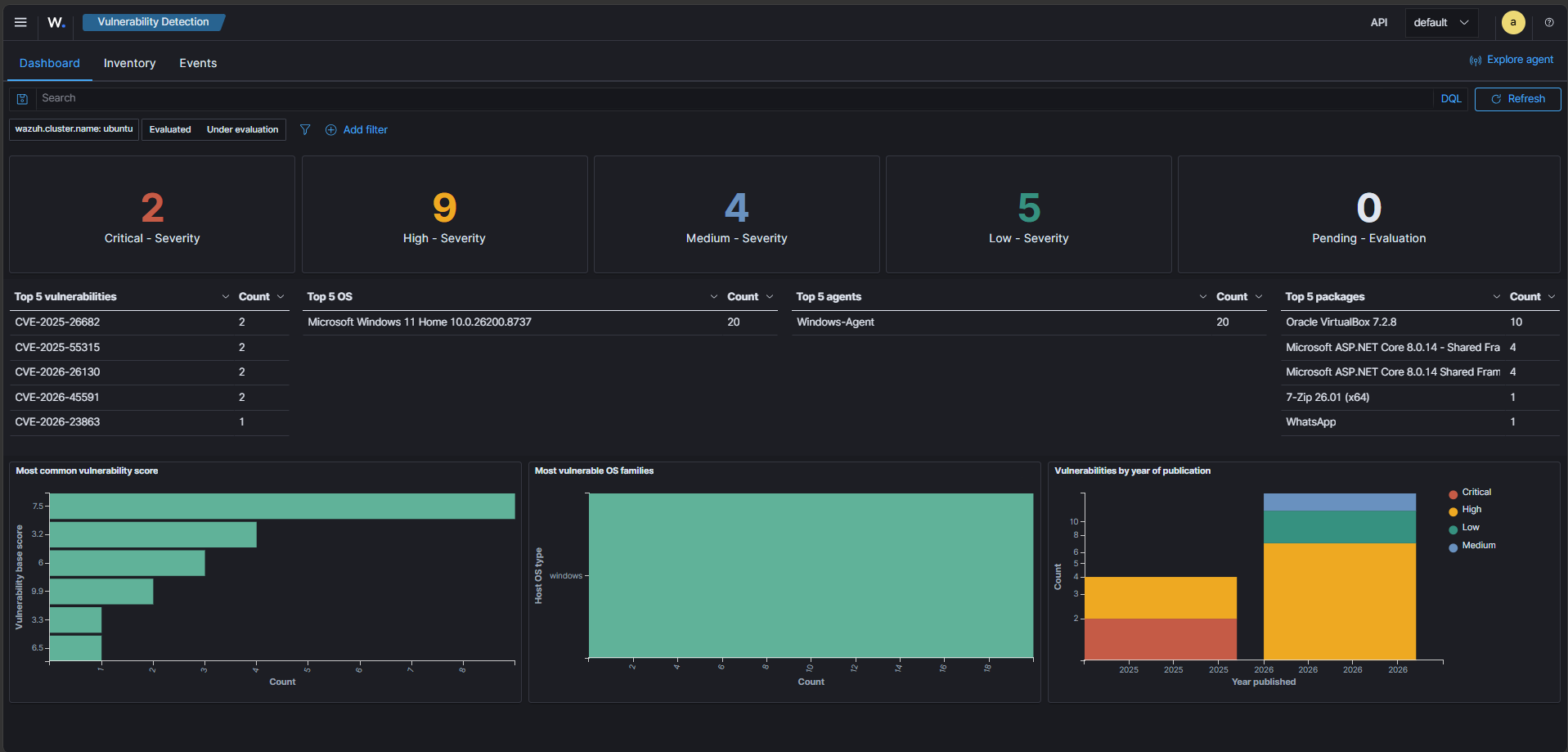Screen dimensions: 1568x752
Task: Expand sort chevron for Top 5 agents
Action: (1203, 297)
